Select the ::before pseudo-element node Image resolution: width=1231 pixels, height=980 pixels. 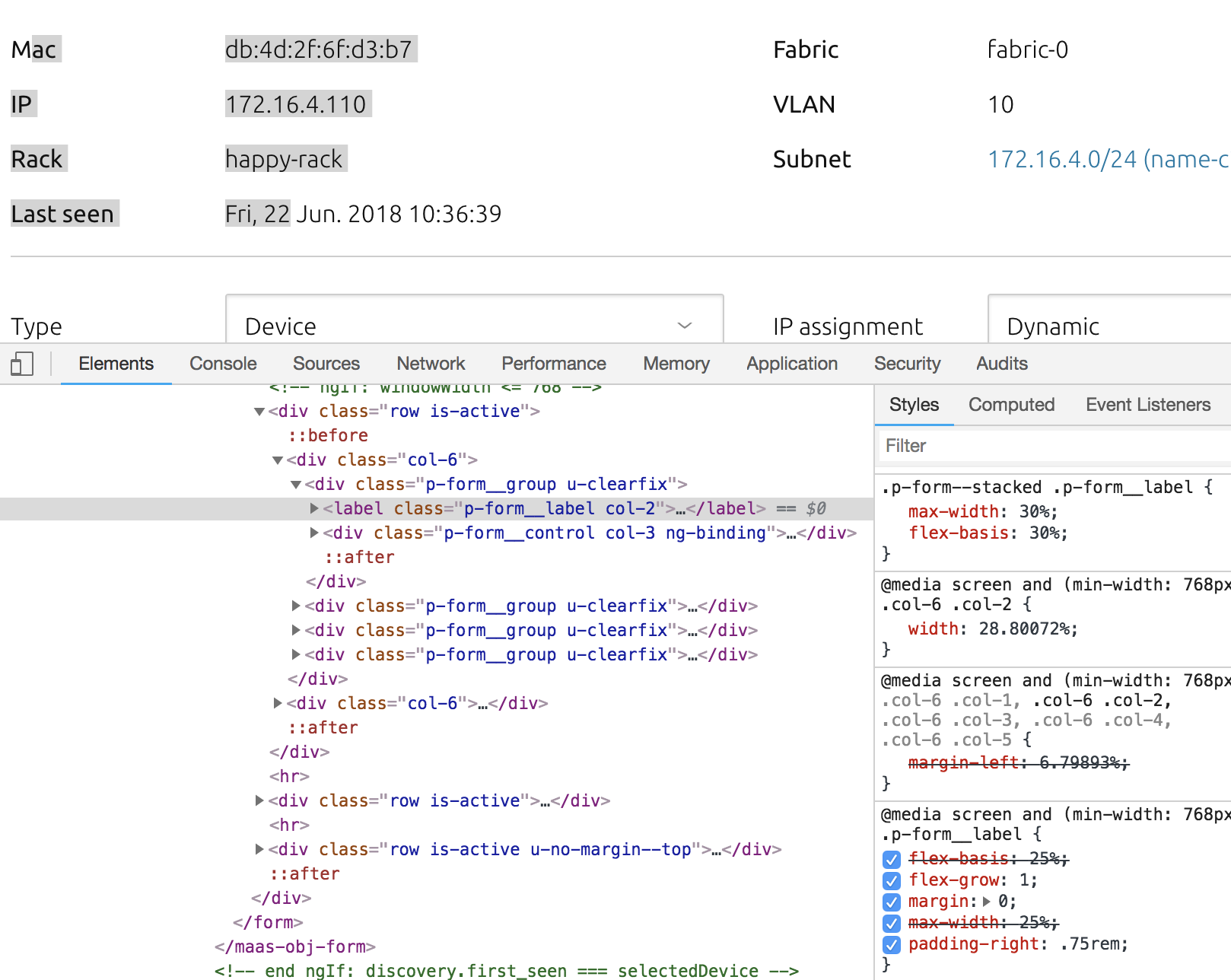[x=328, y=436]
